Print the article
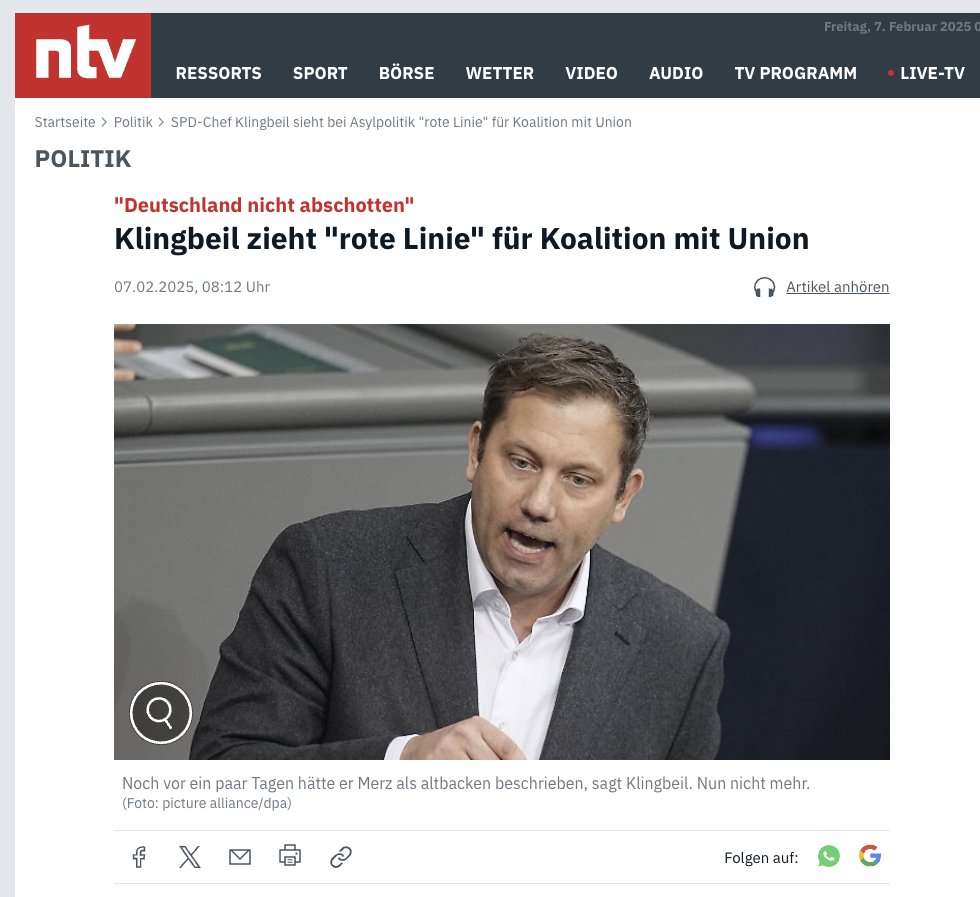This screenshot has width=980, height=897. pyautogui.click(x=290, y=856)
